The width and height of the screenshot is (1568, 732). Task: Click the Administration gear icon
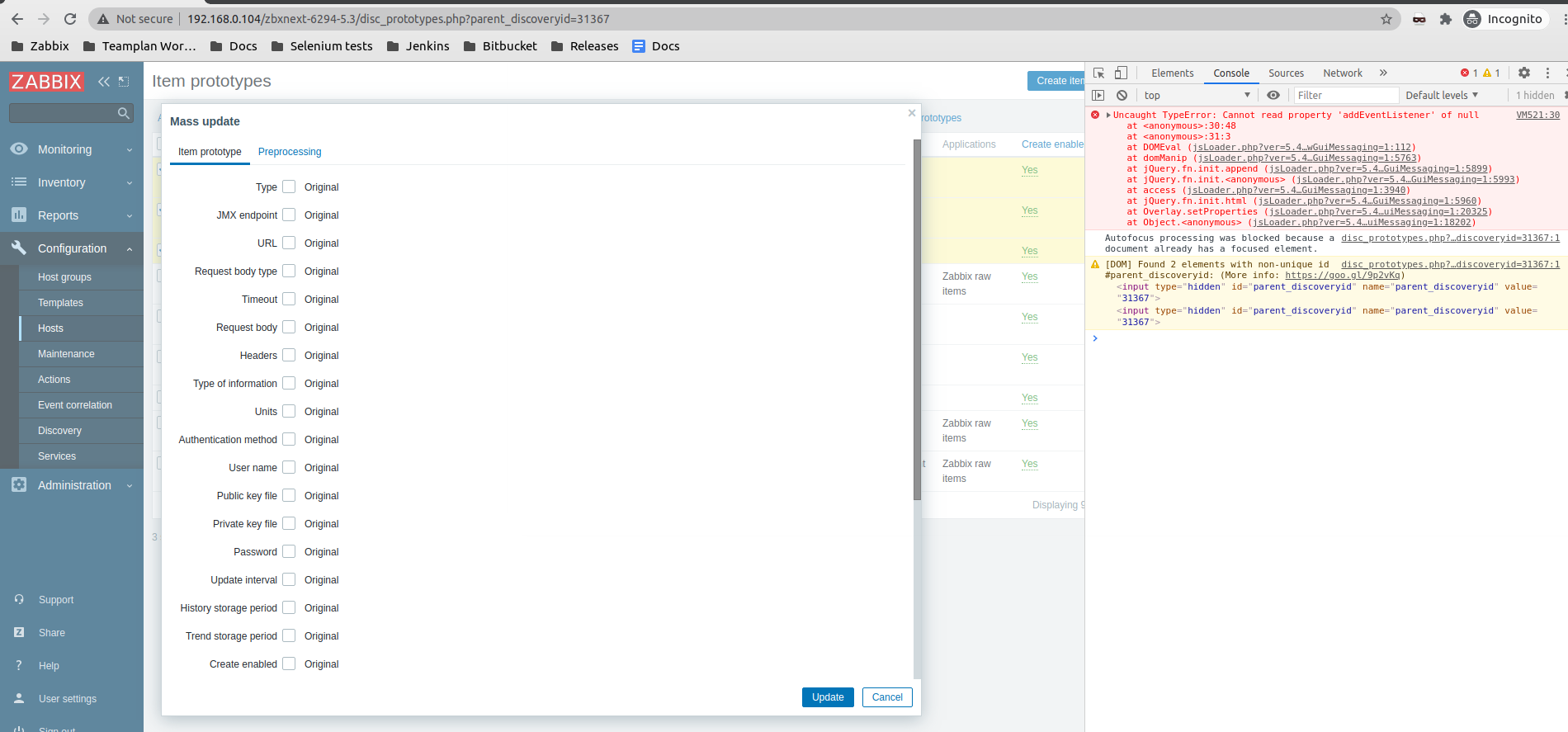pyautogui.click(x=19, y=485)
